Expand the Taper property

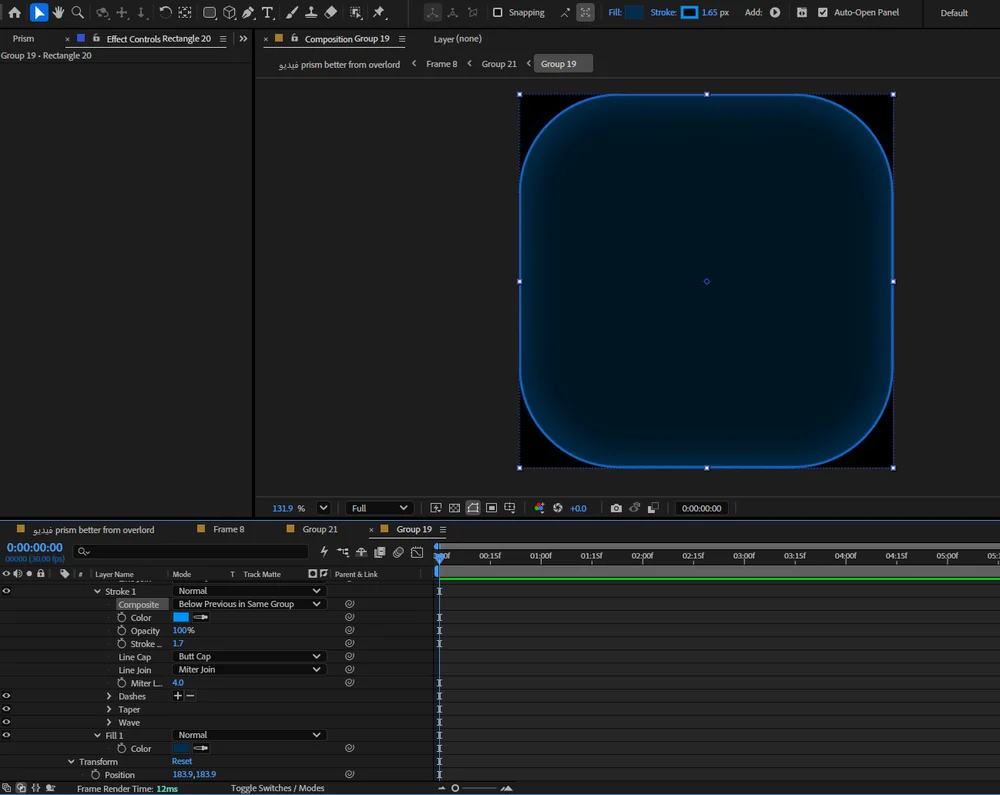(109, 709)
